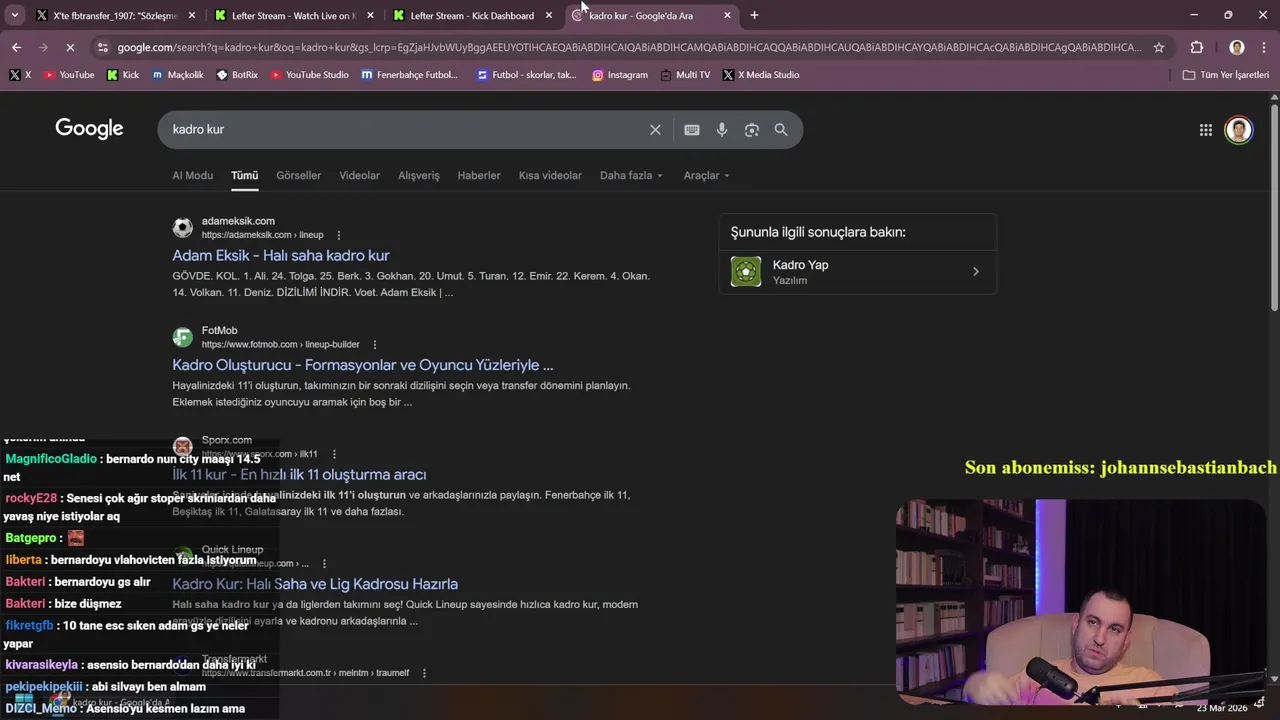This screenshot has width=1280, height=720.
Task: Open the Fenerbahçe Futbol bookmark
Action: [409, 75]
